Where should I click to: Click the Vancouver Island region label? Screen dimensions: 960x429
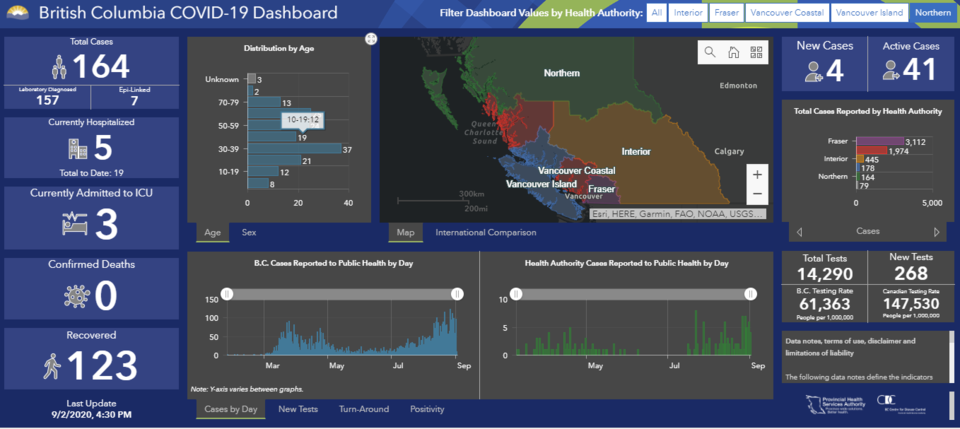coord(541,184)
